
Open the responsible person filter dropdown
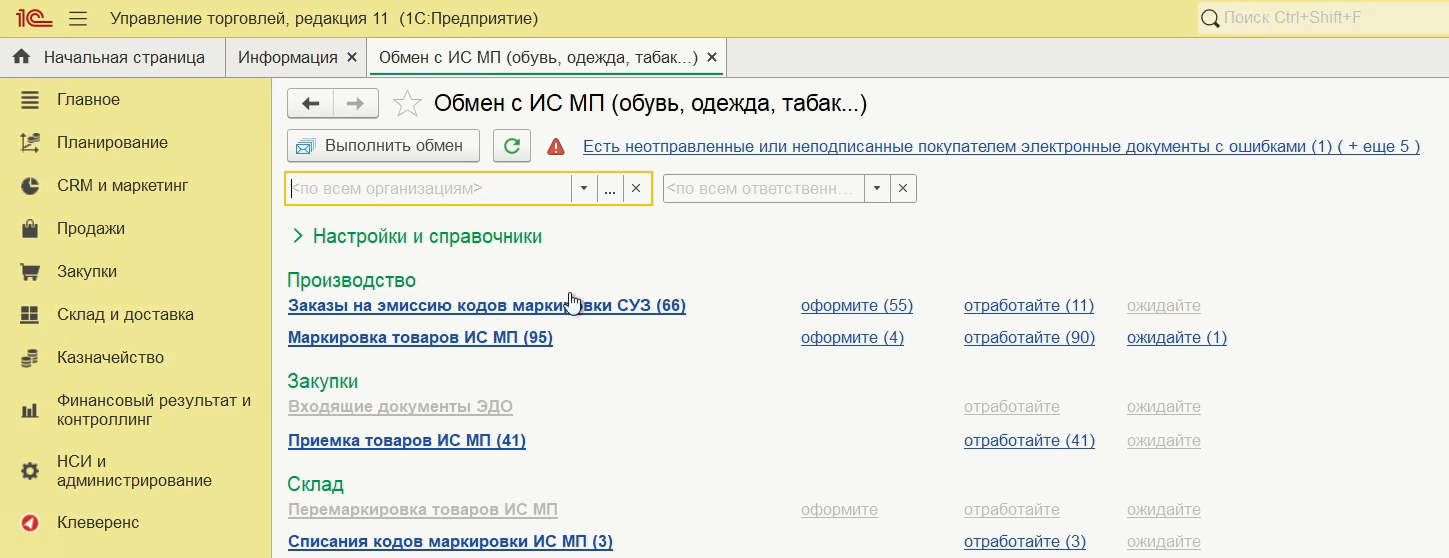coord(876,188)
